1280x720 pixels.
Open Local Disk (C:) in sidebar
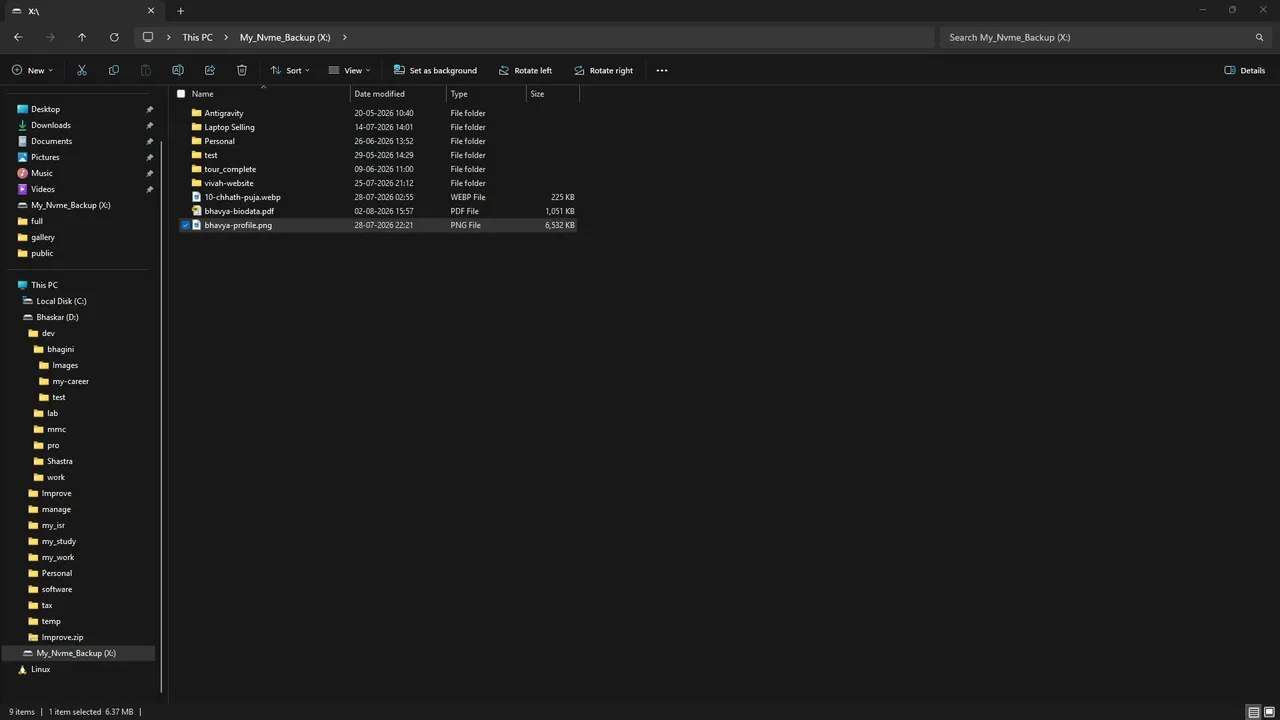(x=61, y=301)
